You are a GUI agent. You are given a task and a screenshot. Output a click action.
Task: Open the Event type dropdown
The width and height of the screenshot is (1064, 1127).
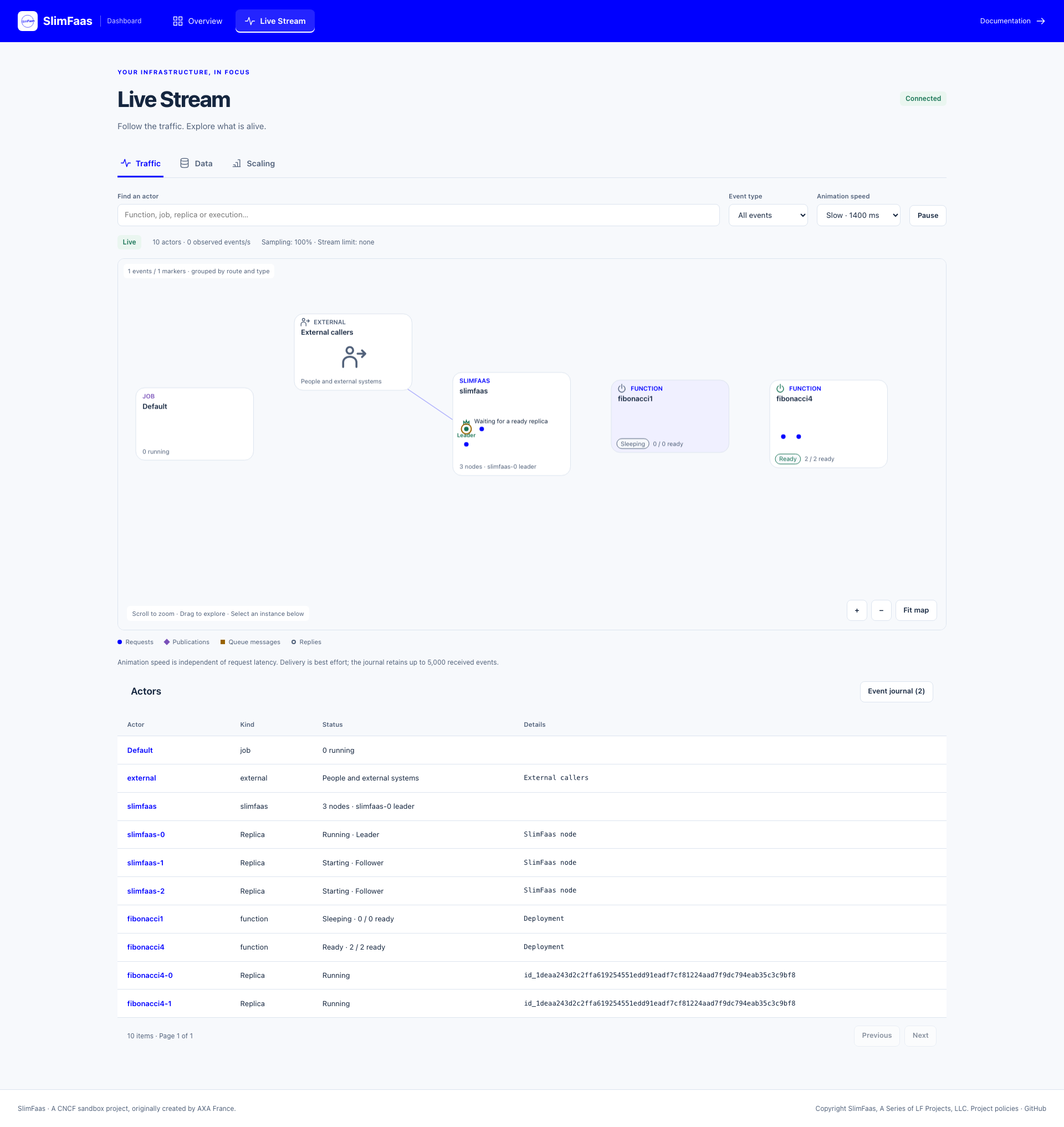(x=768, y=216)
